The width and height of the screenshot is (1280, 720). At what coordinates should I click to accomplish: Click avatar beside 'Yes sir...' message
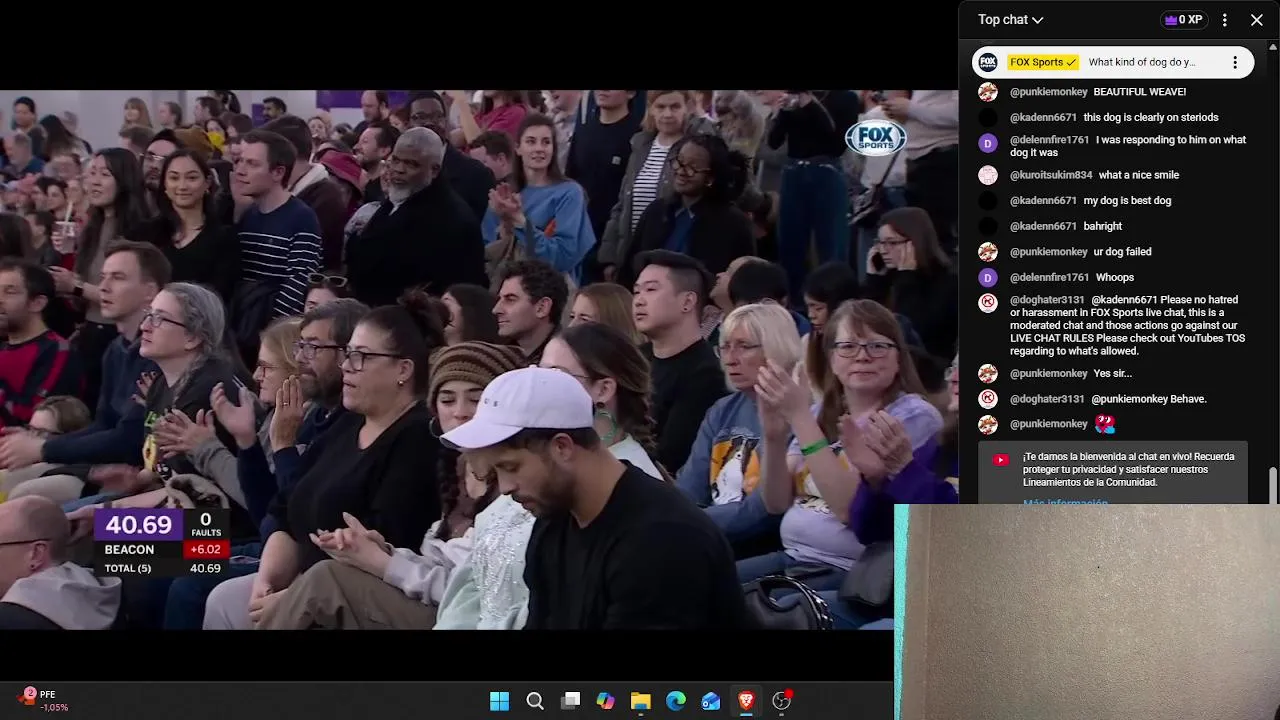tap(988, 374)
